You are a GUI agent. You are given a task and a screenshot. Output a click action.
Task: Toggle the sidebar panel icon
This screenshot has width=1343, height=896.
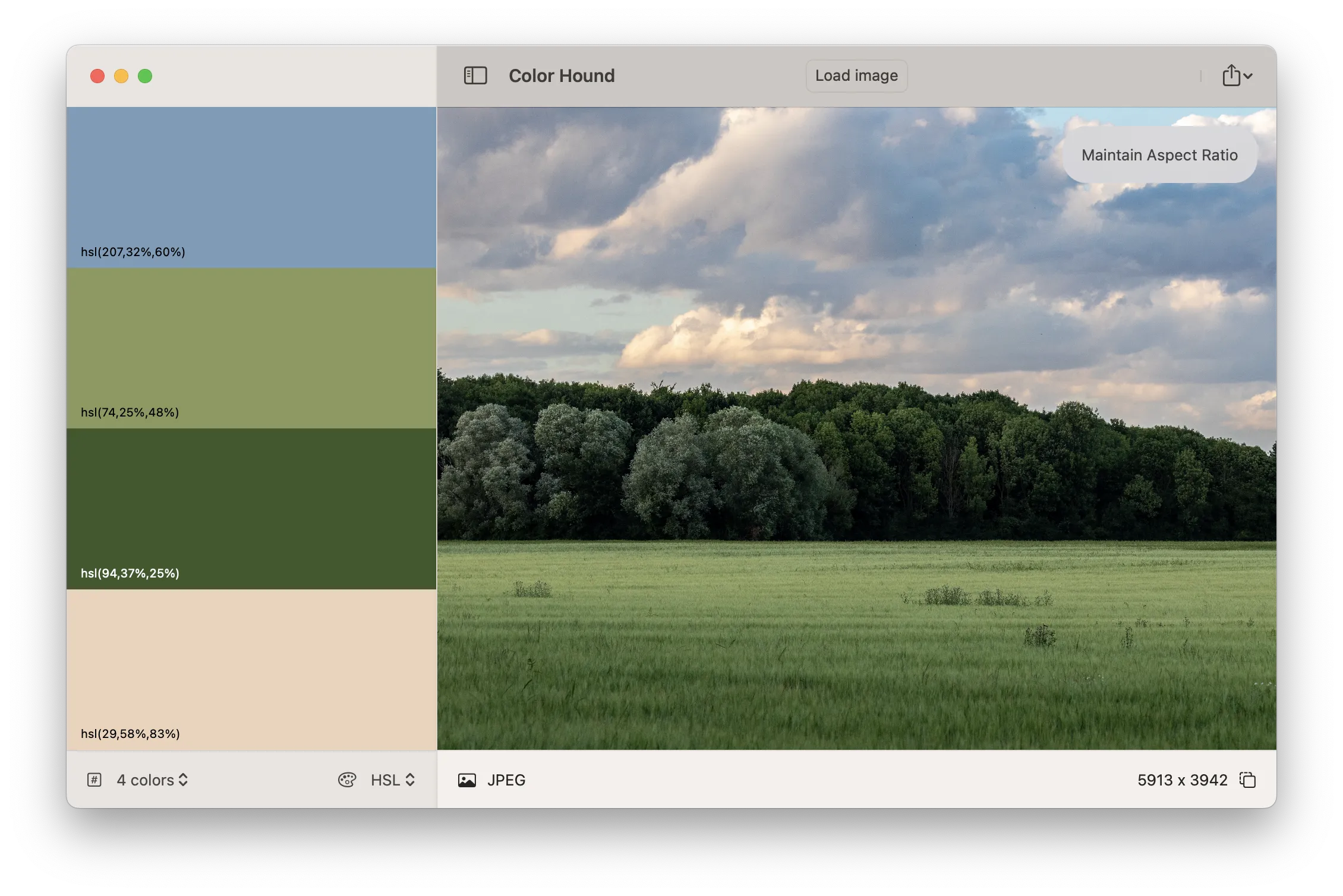[x=475, y=75]
